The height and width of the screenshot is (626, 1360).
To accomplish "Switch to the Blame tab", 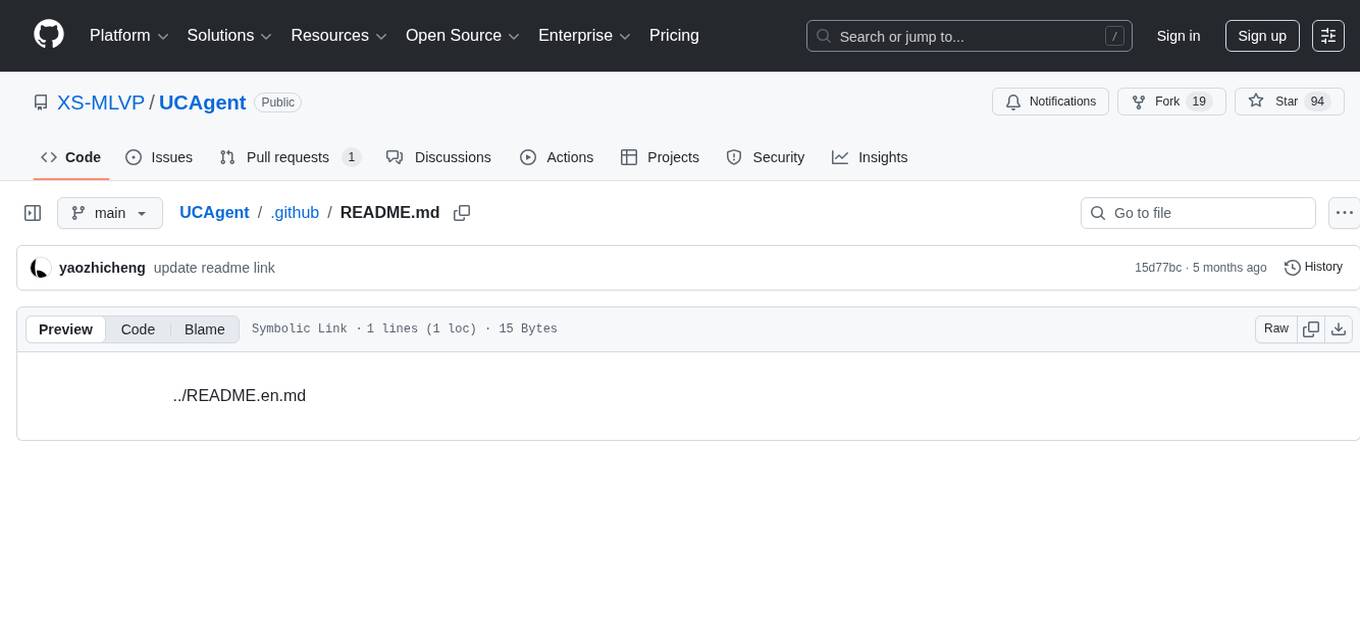I will pos(204,329).
